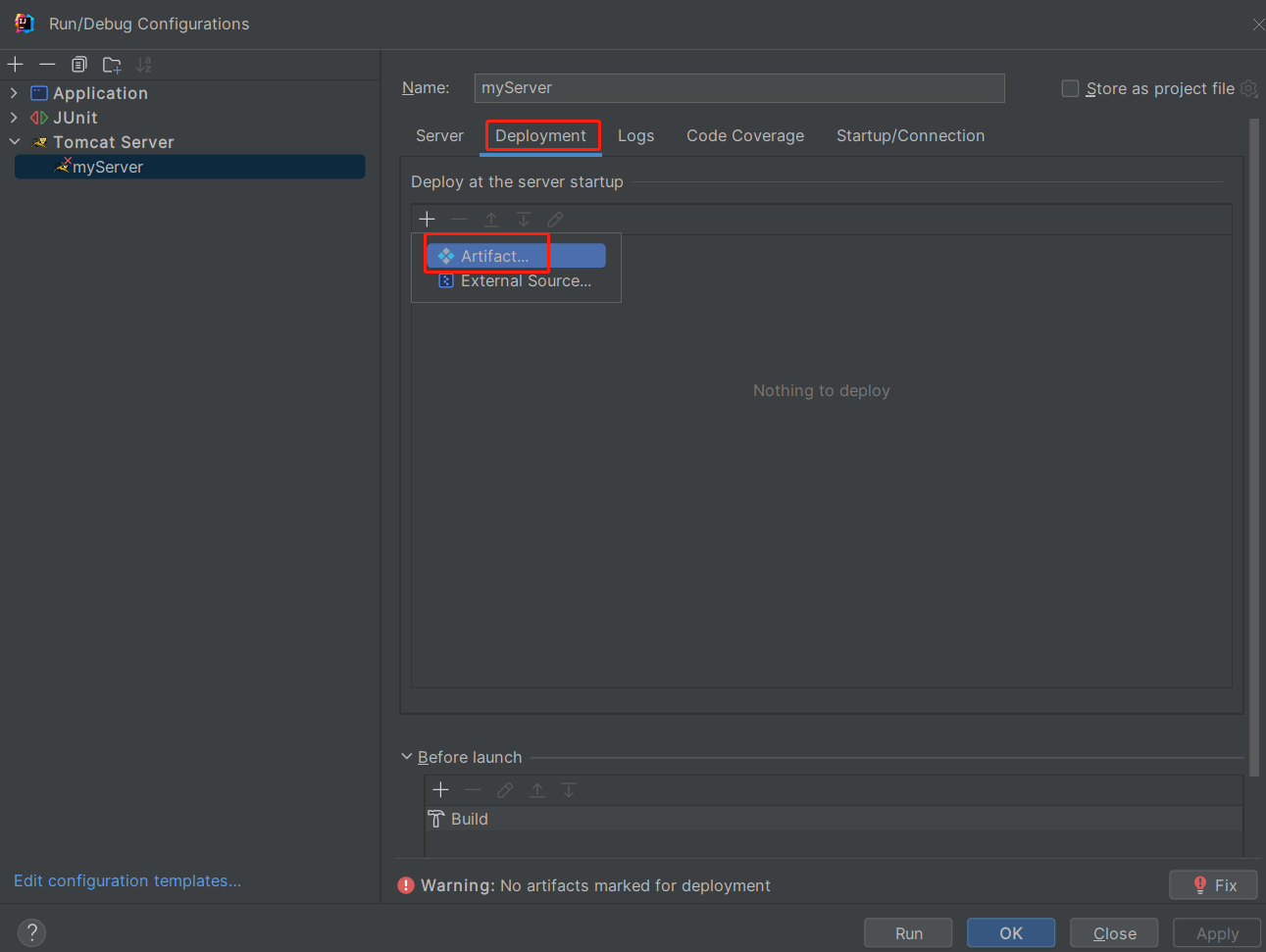
Task: Click the Close button
Action: coord(1114,933)
